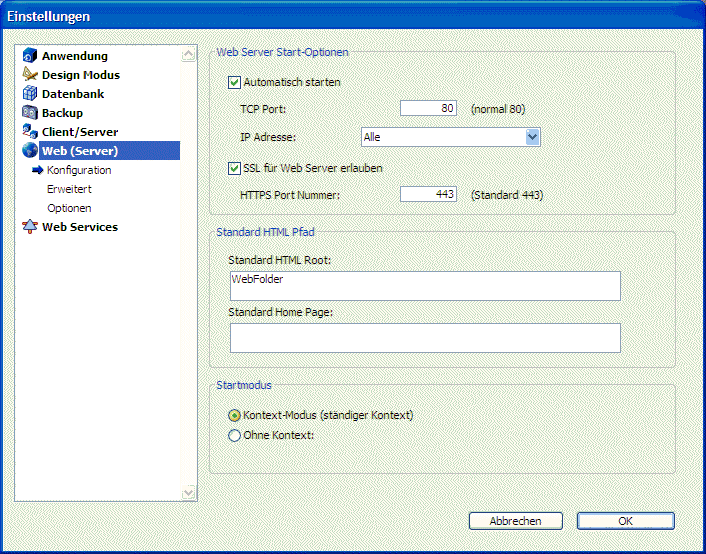
Task: Click the Datenbank icon
Action: pyautogui.click(x=30, y=94)
